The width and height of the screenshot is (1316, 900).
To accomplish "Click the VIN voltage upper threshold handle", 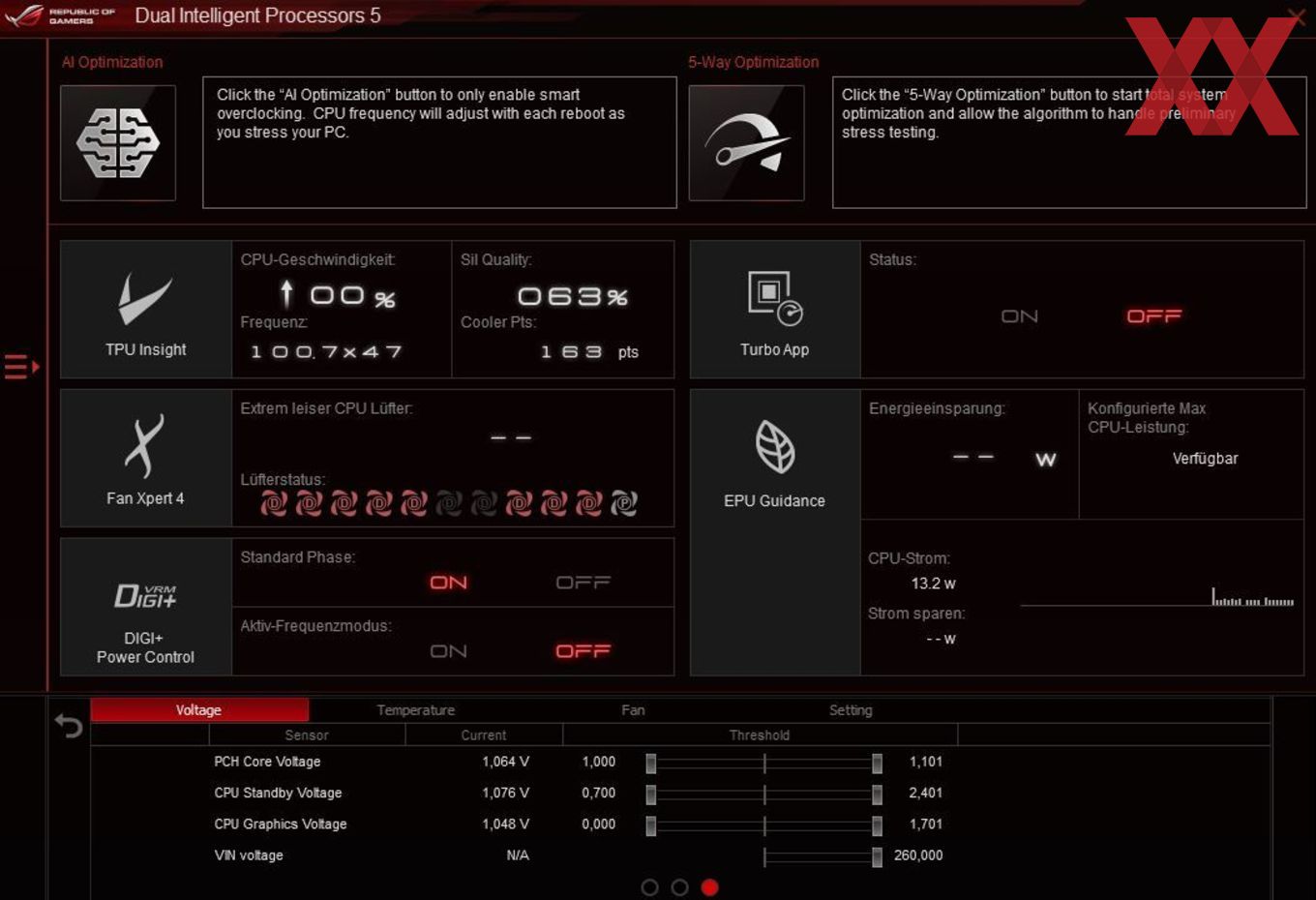I will click(877, 856).
